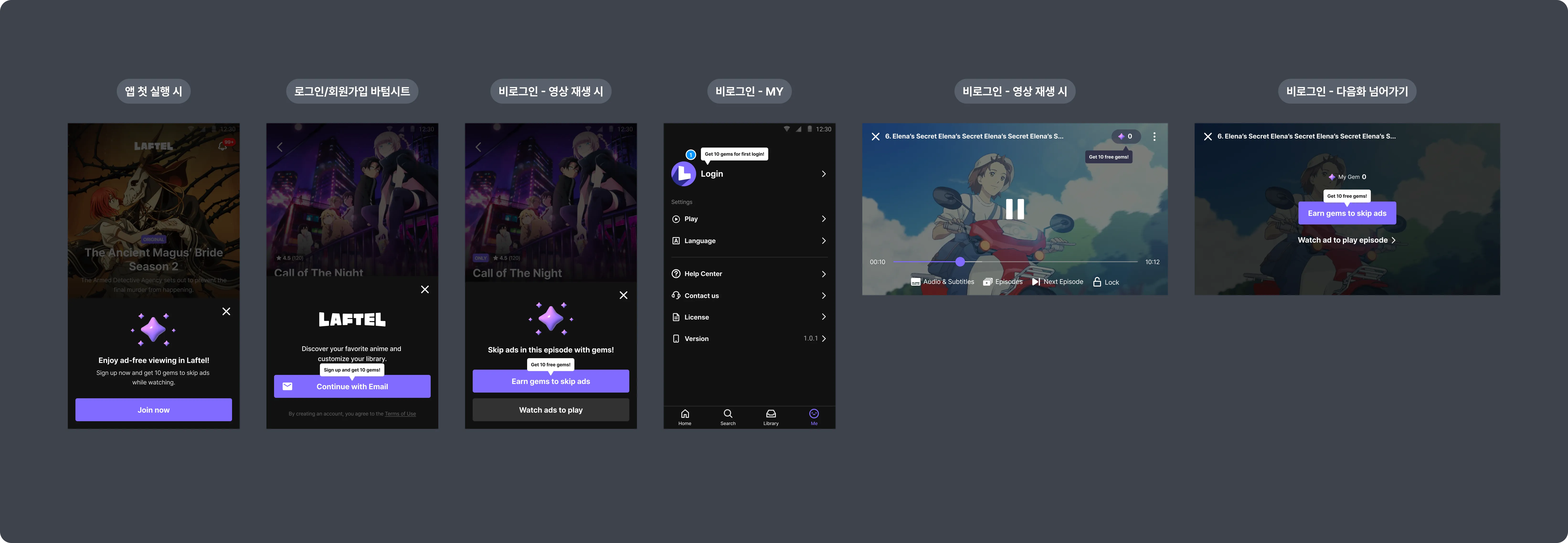Switch to Me tab
The width and height of the screenshot is (1568, 543).
814,418
